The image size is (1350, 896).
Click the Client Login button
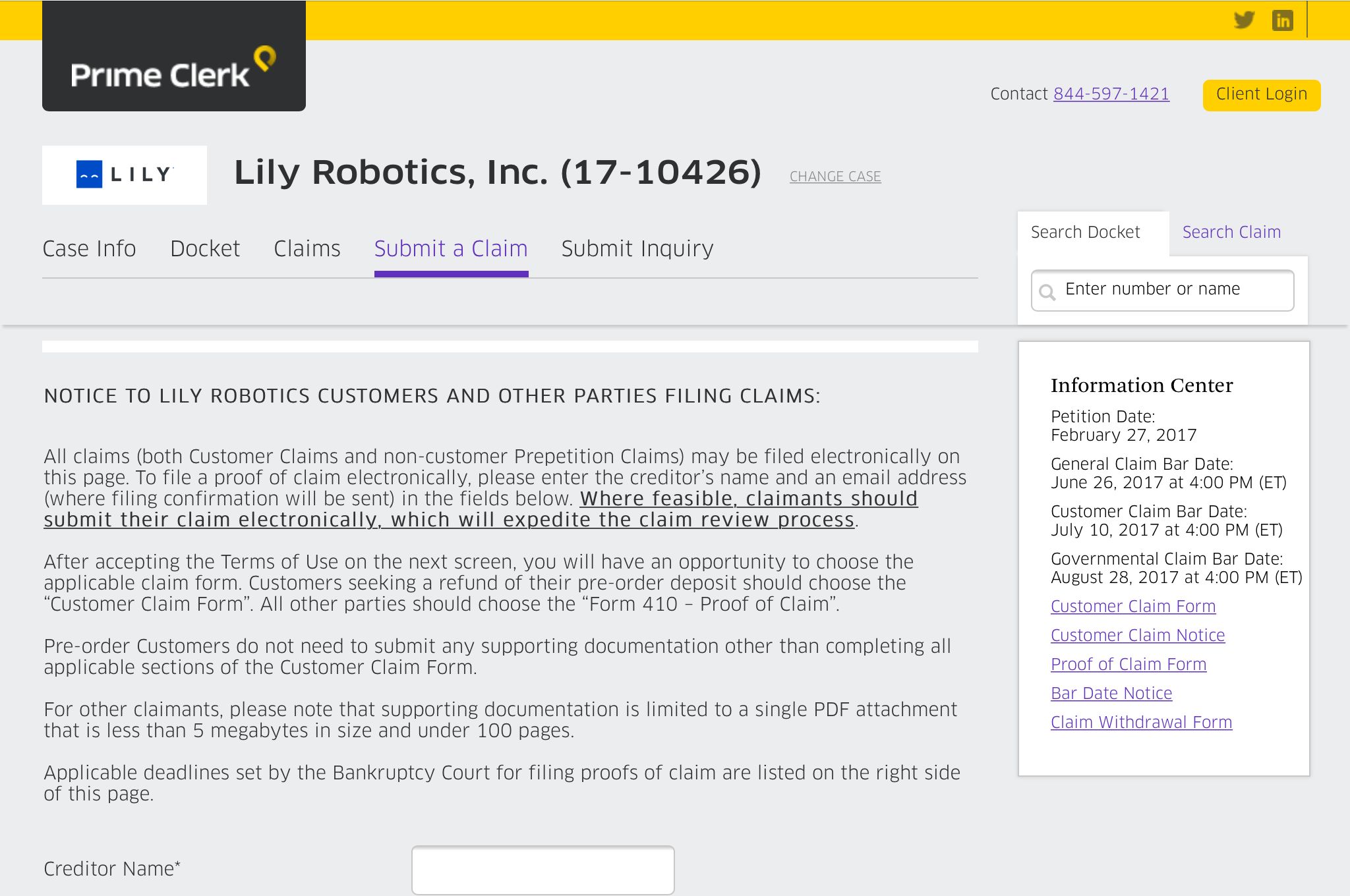coord(1261,94)
